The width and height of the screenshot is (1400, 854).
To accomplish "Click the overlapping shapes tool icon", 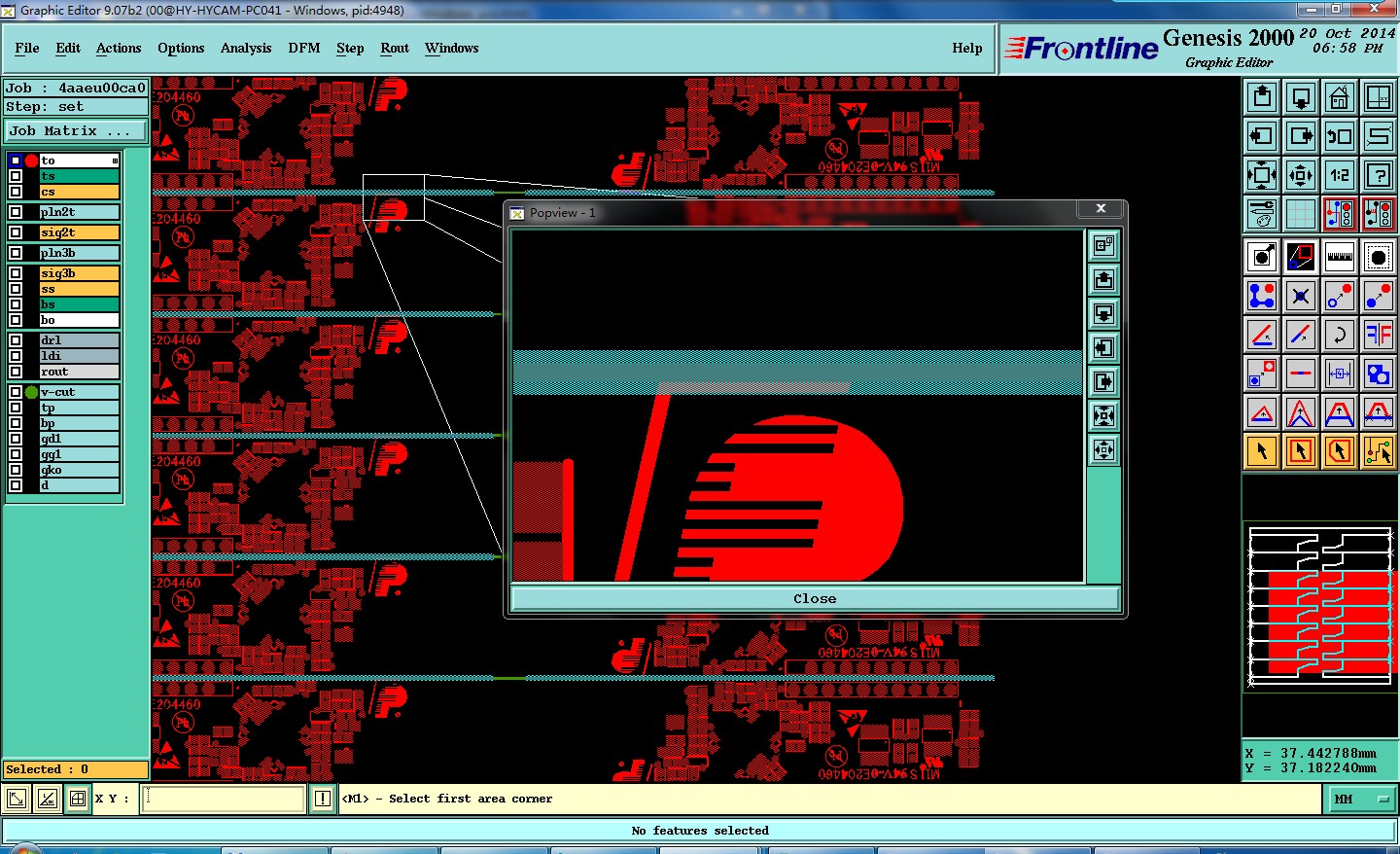I will [x=1379, y=374].
